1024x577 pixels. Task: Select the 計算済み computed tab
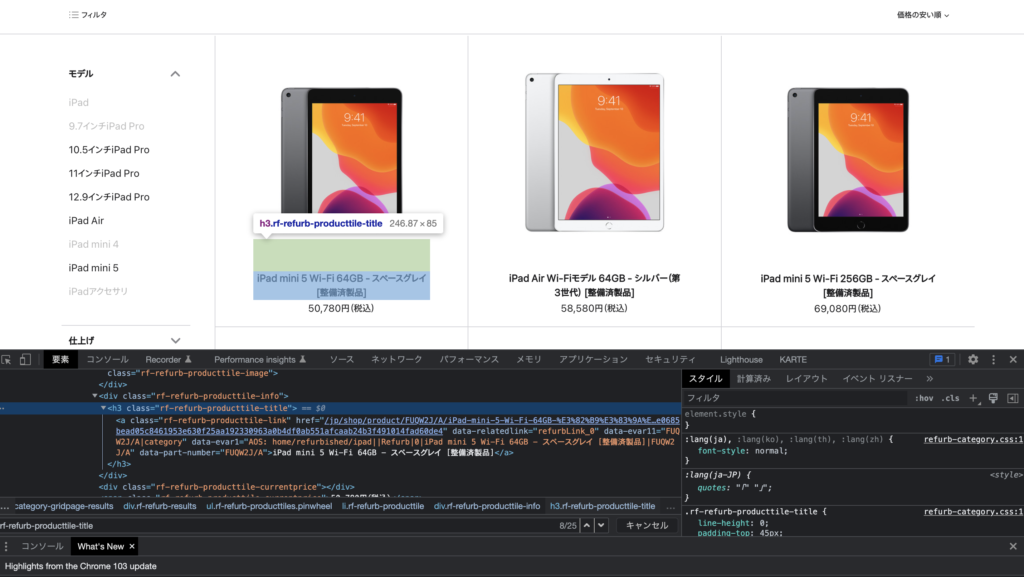(x=754, y=379)
